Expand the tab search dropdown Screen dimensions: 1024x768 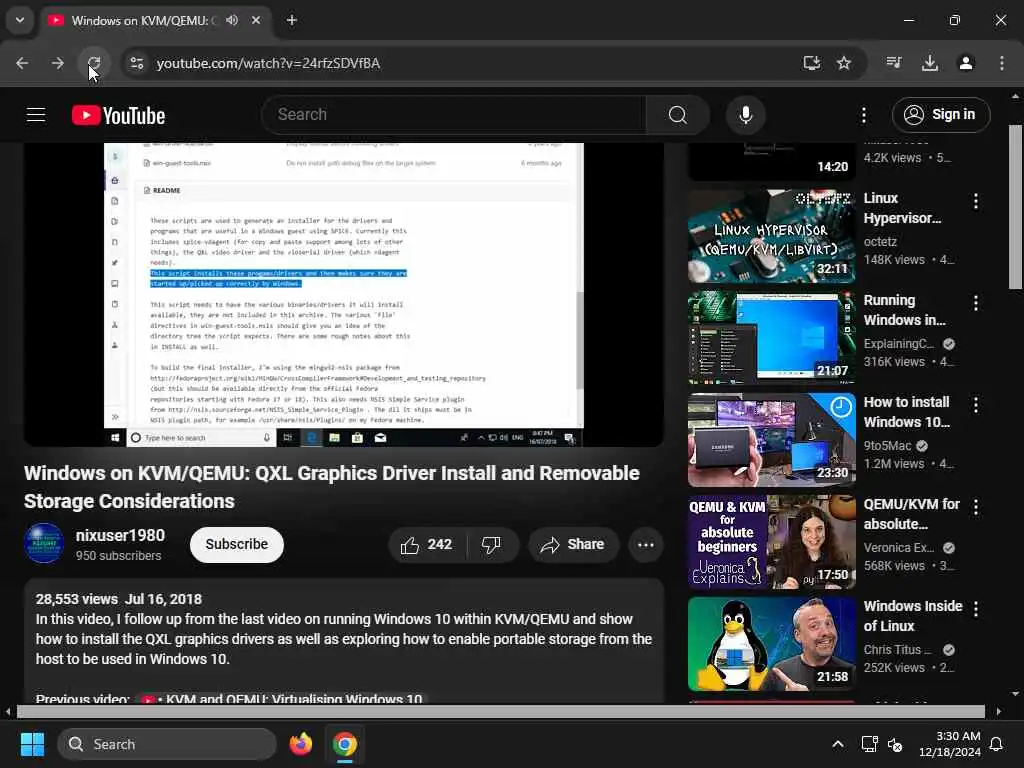click(20, 20)
